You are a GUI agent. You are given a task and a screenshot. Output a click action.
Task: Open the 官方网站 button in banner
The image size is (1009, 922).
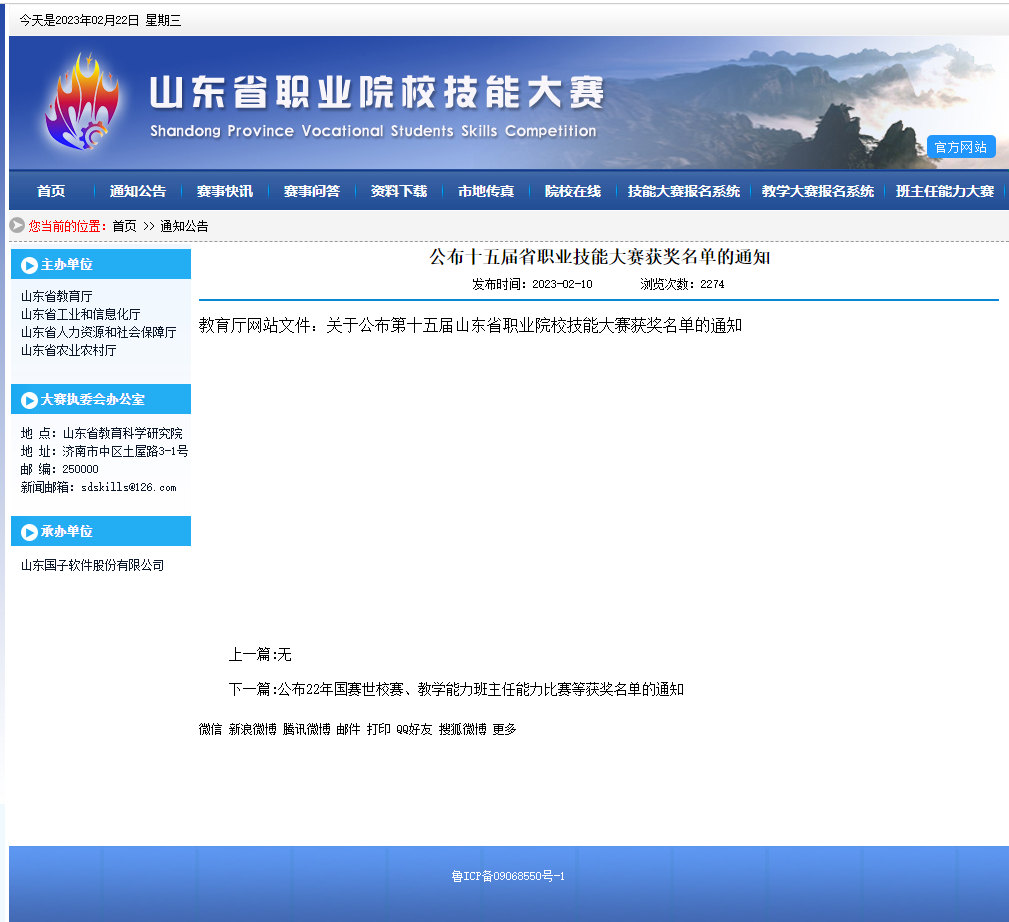pyautogui.click(x=960, y=147)
